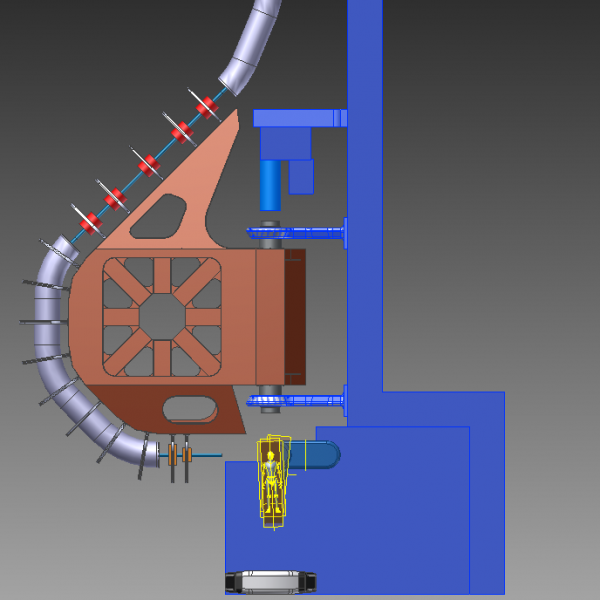Select the lower blue bearing flange
The width and height of the screenshot is (600, 600).
point(302,402)
